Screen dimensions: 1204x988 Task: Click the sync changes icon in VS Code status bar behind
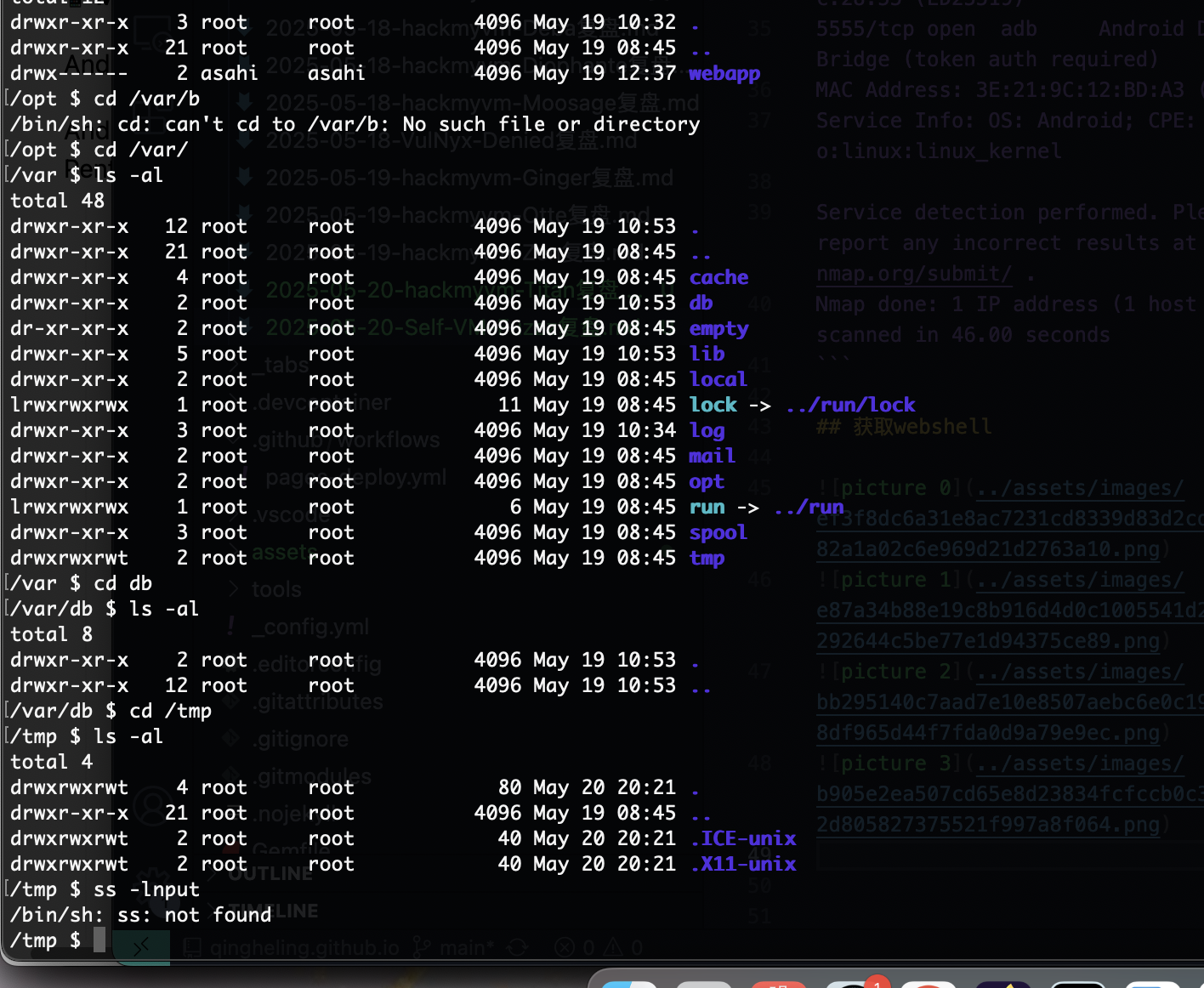point(517,947)
